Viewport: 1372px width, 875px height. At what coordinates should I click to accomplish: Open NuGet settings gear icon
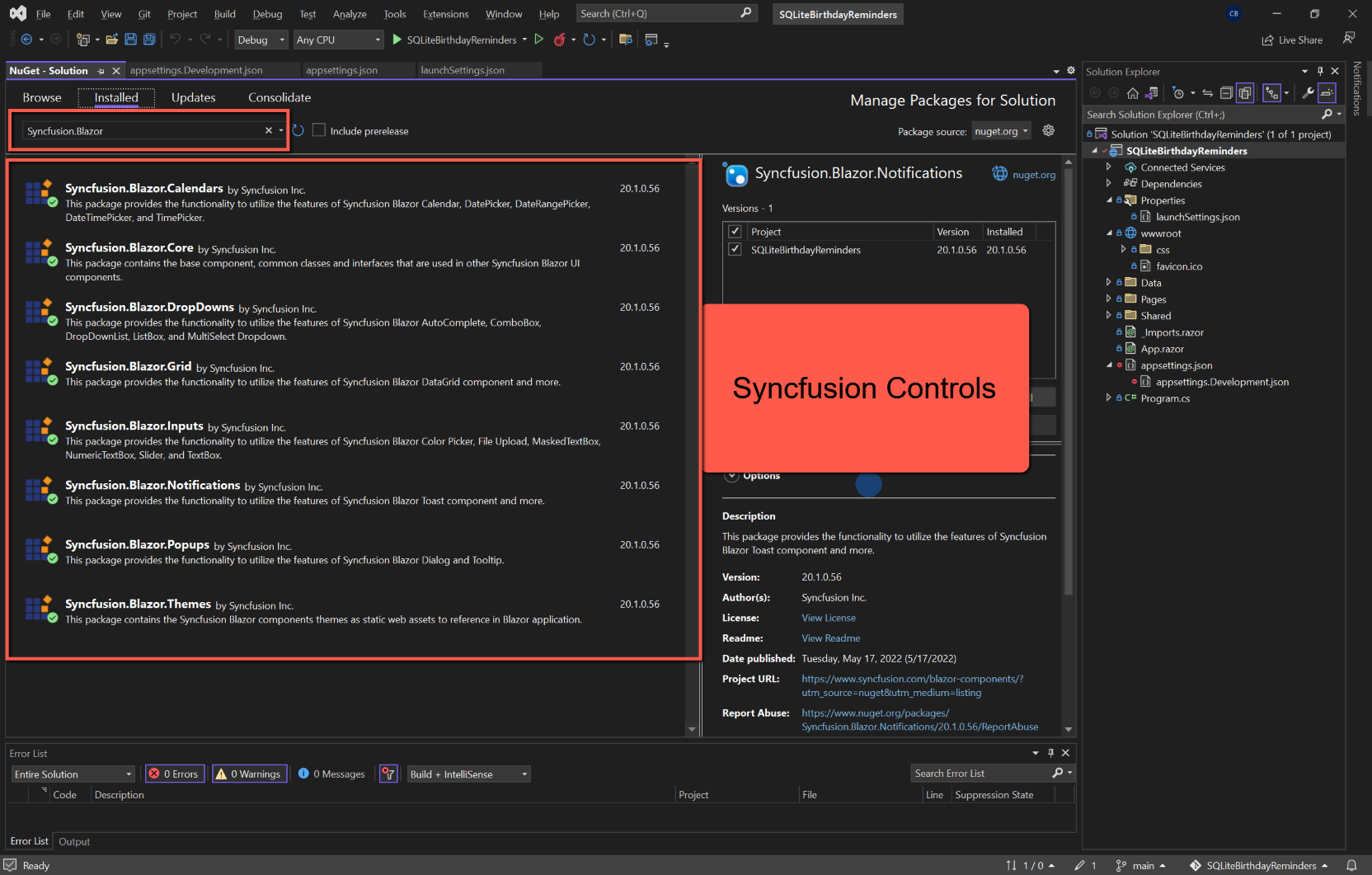click(x=1049, y=131)
